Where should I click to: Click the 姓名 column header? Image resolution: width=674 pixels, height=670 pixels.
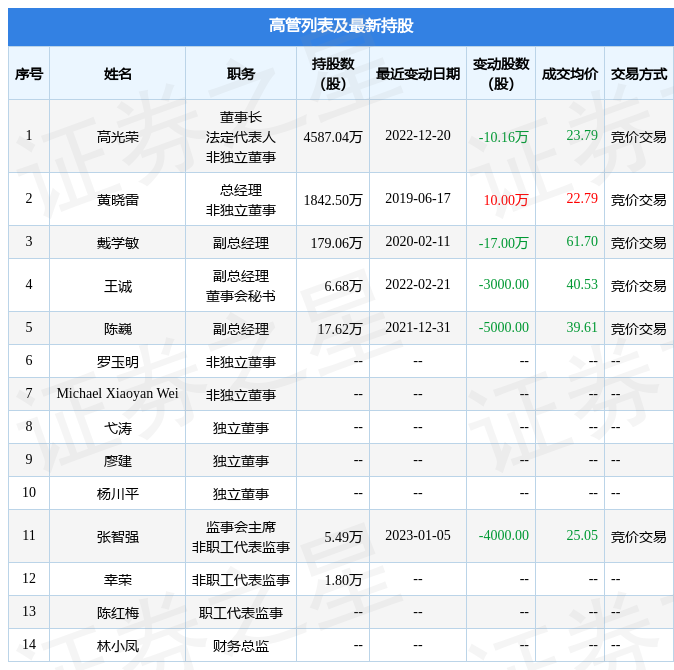click(117, 74)
